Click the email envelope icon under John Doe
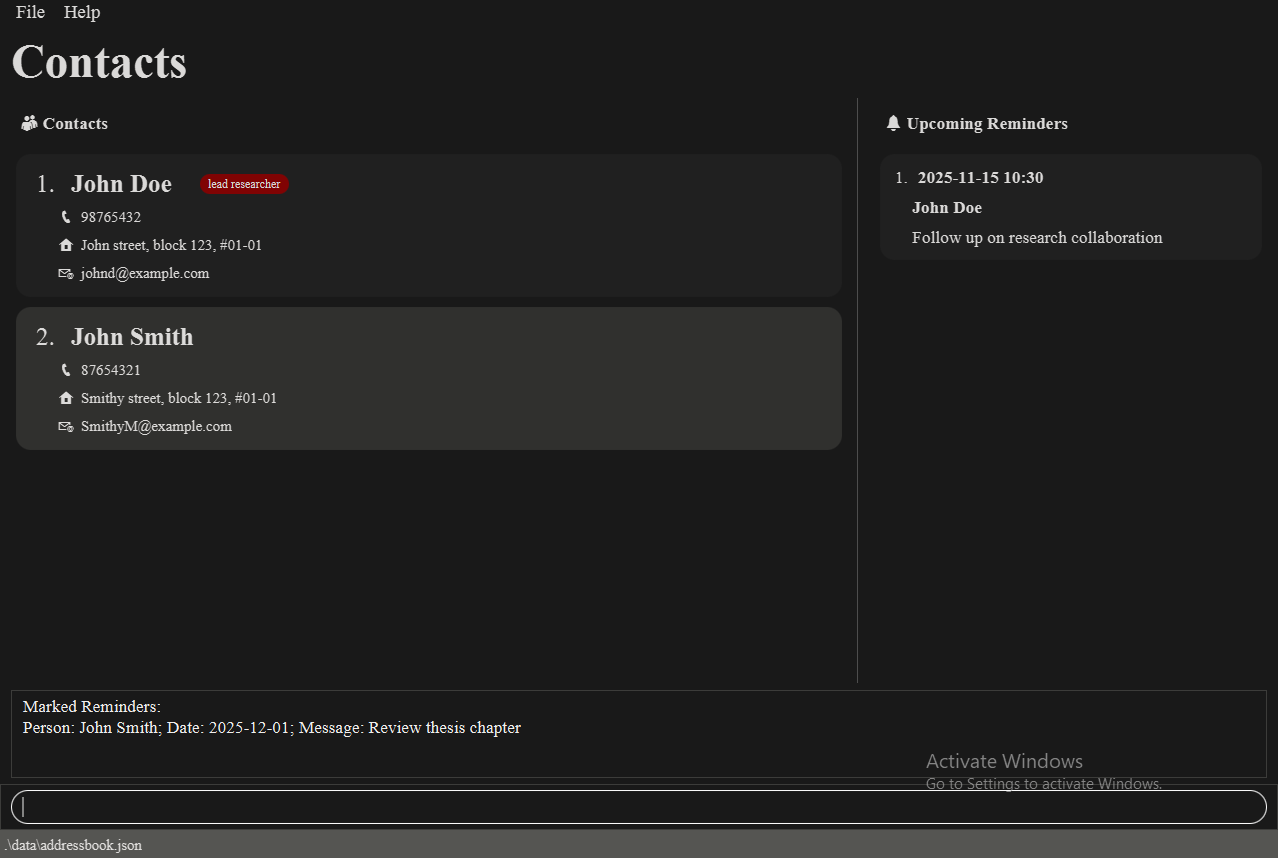 pos(66,273)
